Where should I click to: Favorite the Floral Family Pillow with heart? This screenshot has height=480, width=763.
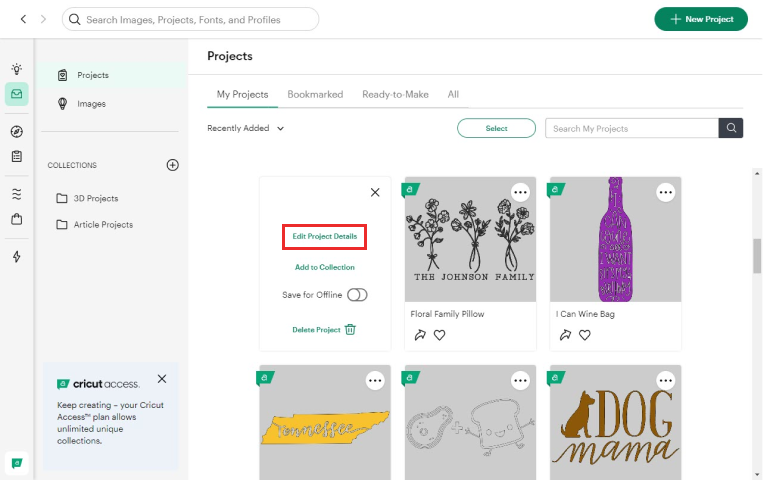pos(439,335)
